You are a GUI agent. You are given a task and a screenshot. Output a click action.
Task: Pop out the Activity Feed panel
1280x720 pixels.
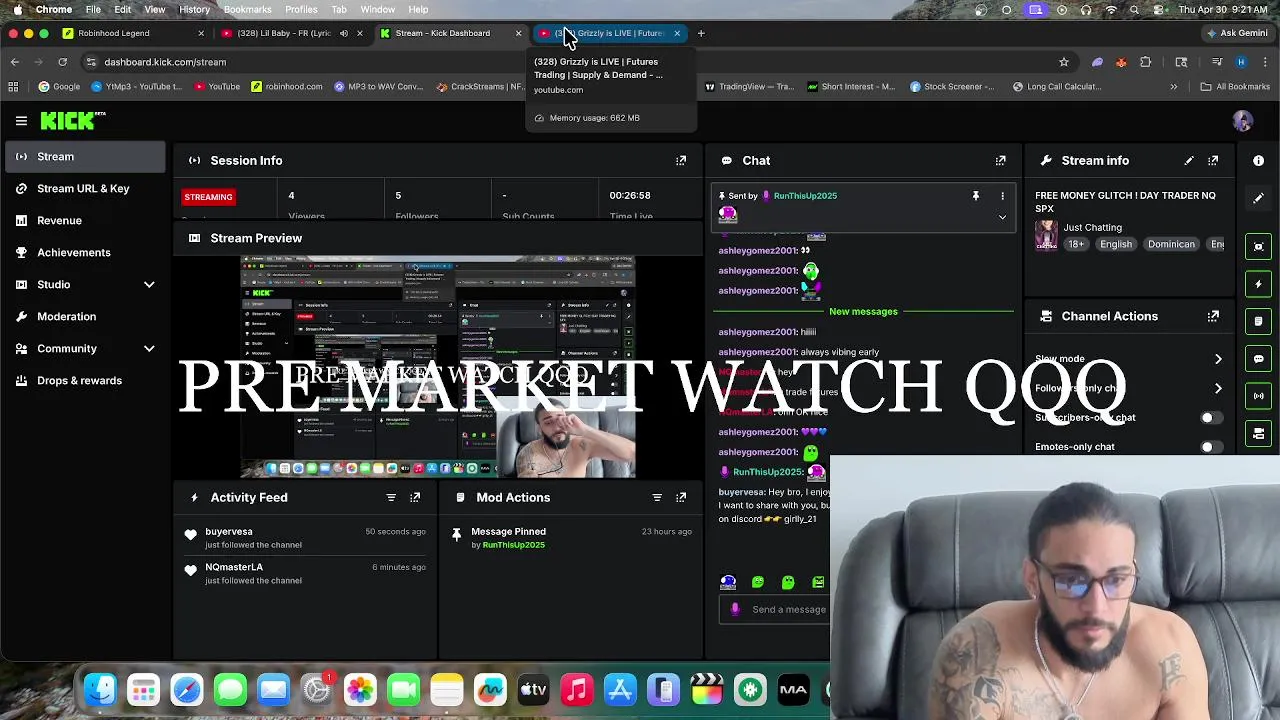click(415, 497)
